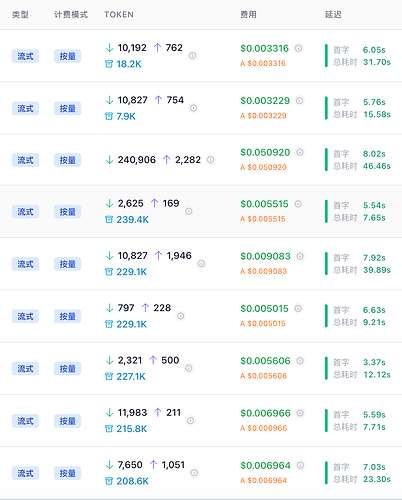
Task: Click cache icon beside 18.2K
Action: point(109,64)
